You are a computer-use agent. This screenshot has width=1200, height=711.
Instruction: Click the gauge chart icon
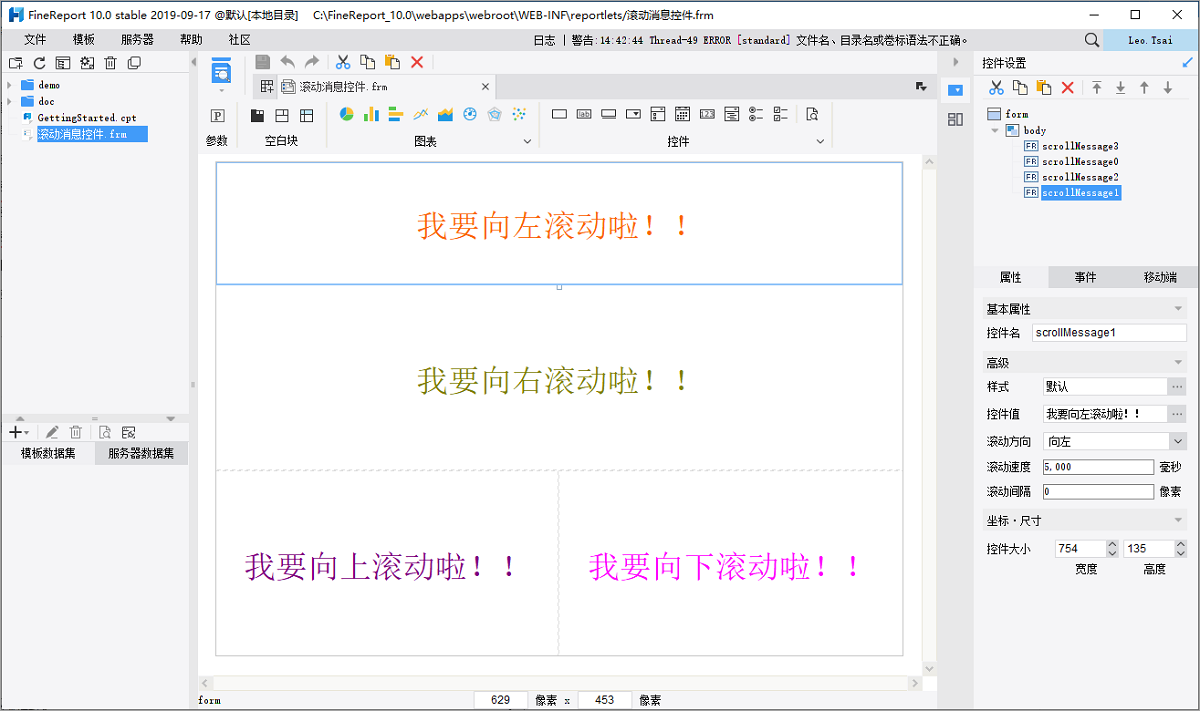[470, 114]
